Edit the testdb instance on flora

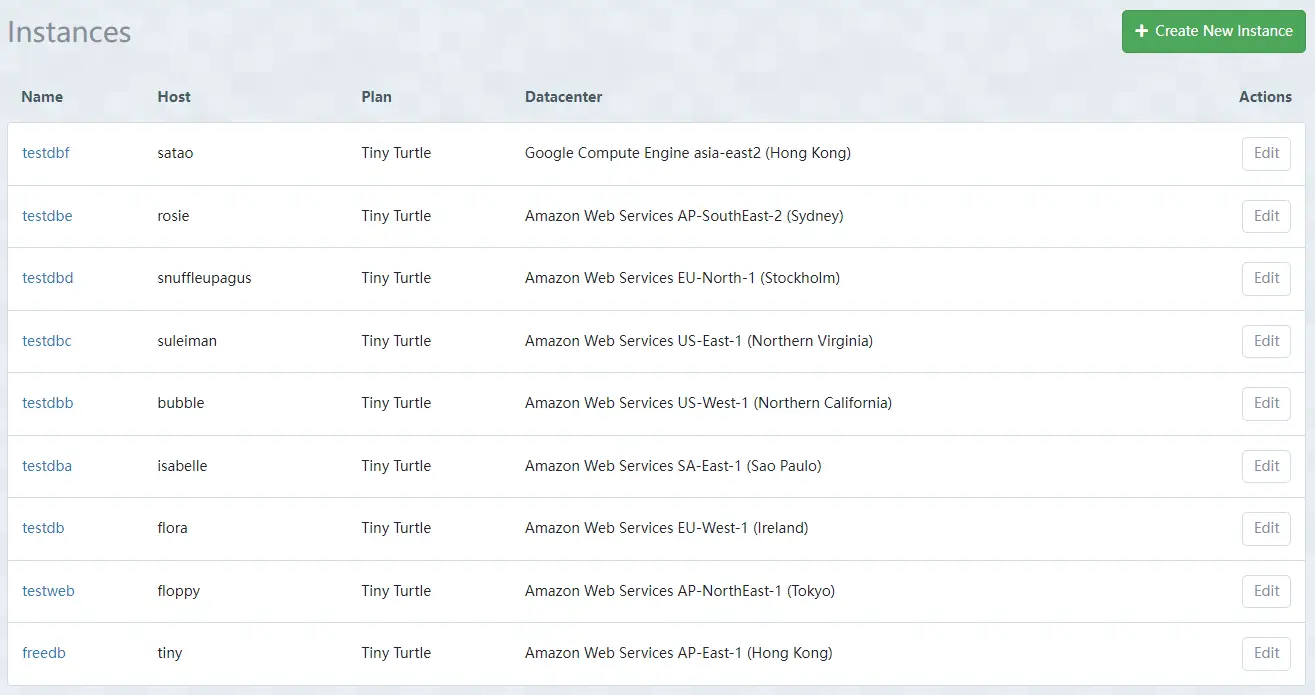1266,528
